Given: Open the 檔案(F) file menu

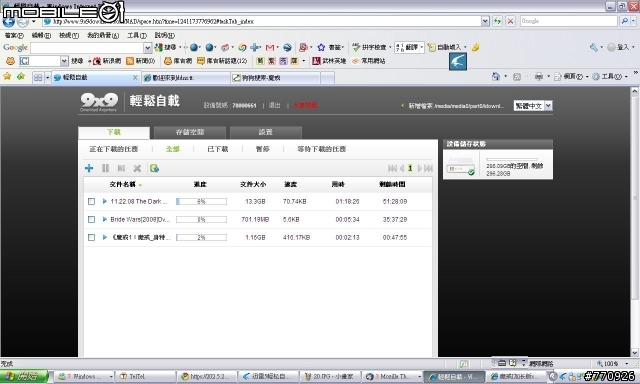Looking at the screenshot, I should [14, 36].
